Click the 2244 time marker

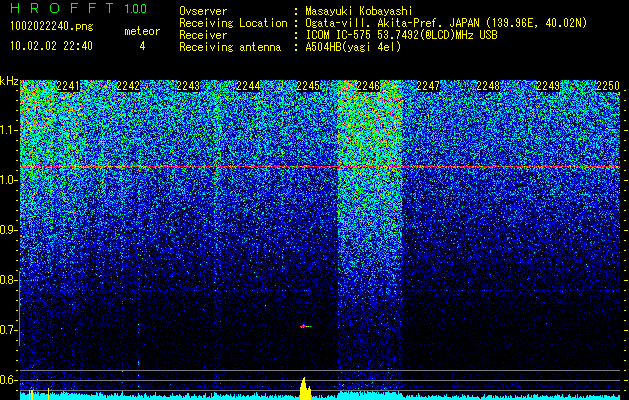(248, 86)
